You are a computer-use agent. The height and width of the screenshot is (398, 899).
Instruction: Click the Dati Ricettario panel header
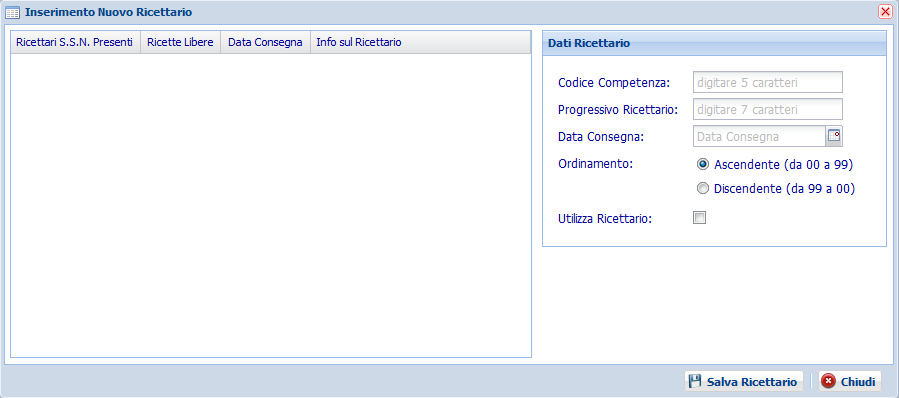[714, 43]
